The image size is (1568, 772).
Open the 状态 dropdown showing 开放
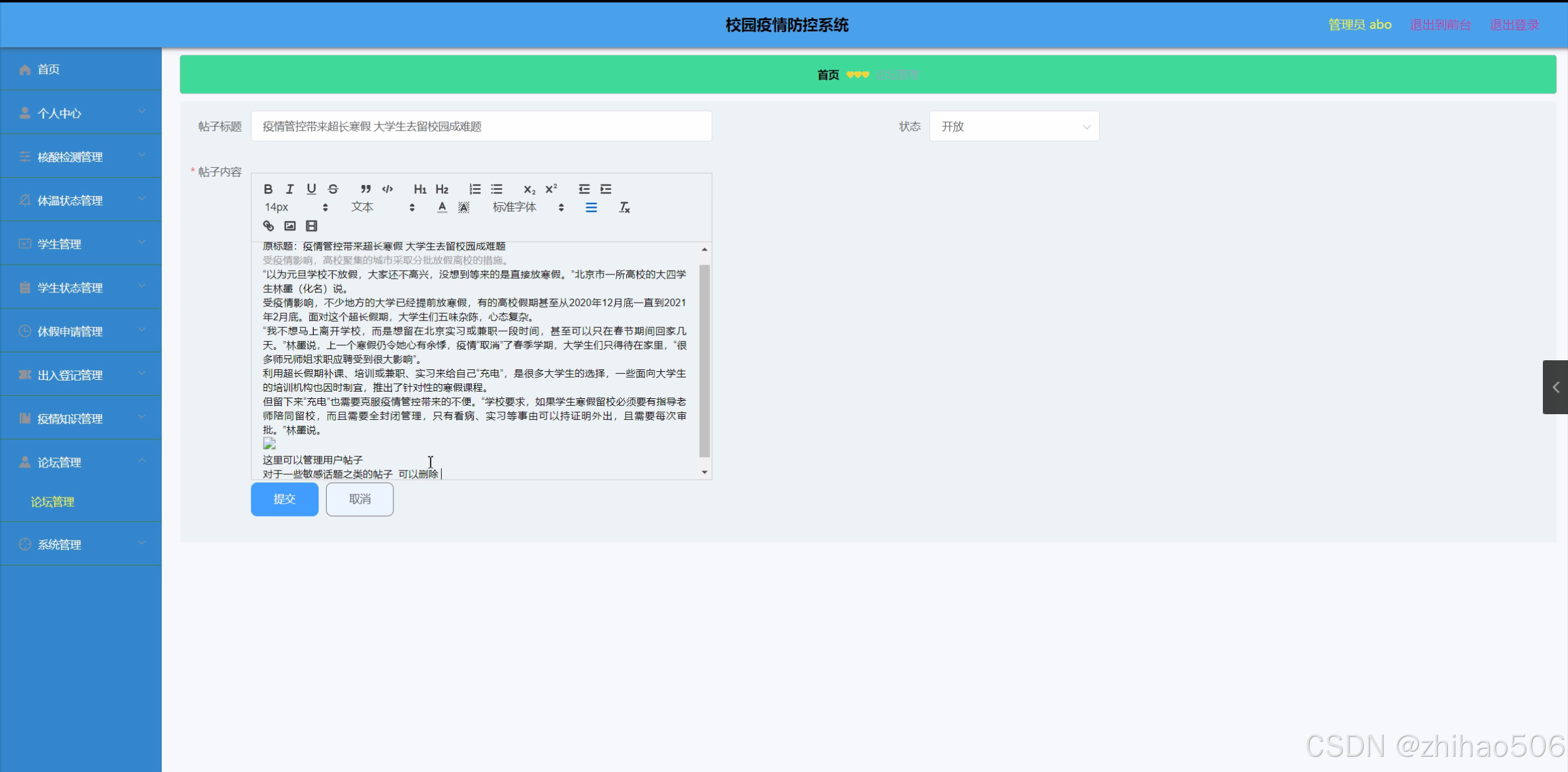(x=1014, y=126)
